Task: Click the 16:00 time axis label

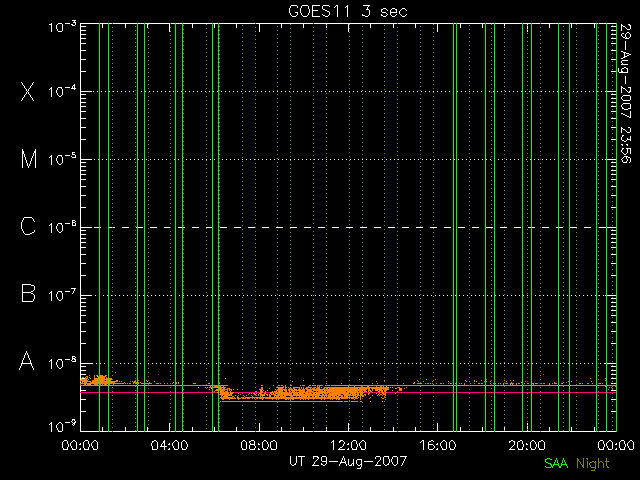Action: tap(438, 445)
